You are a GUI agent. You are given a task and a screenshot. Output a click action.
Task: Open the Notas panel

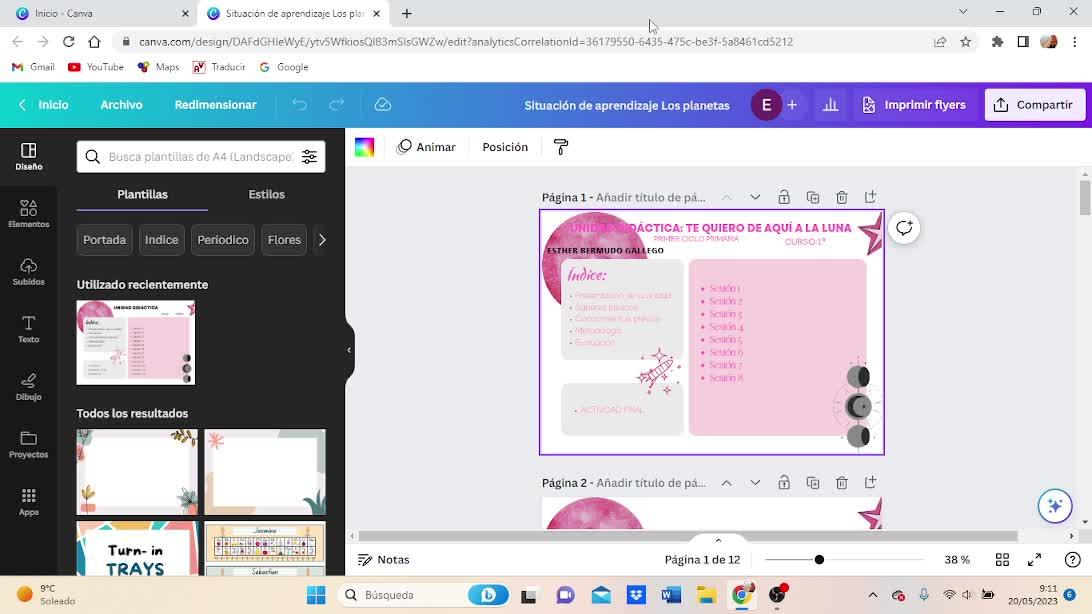[384, 560]
